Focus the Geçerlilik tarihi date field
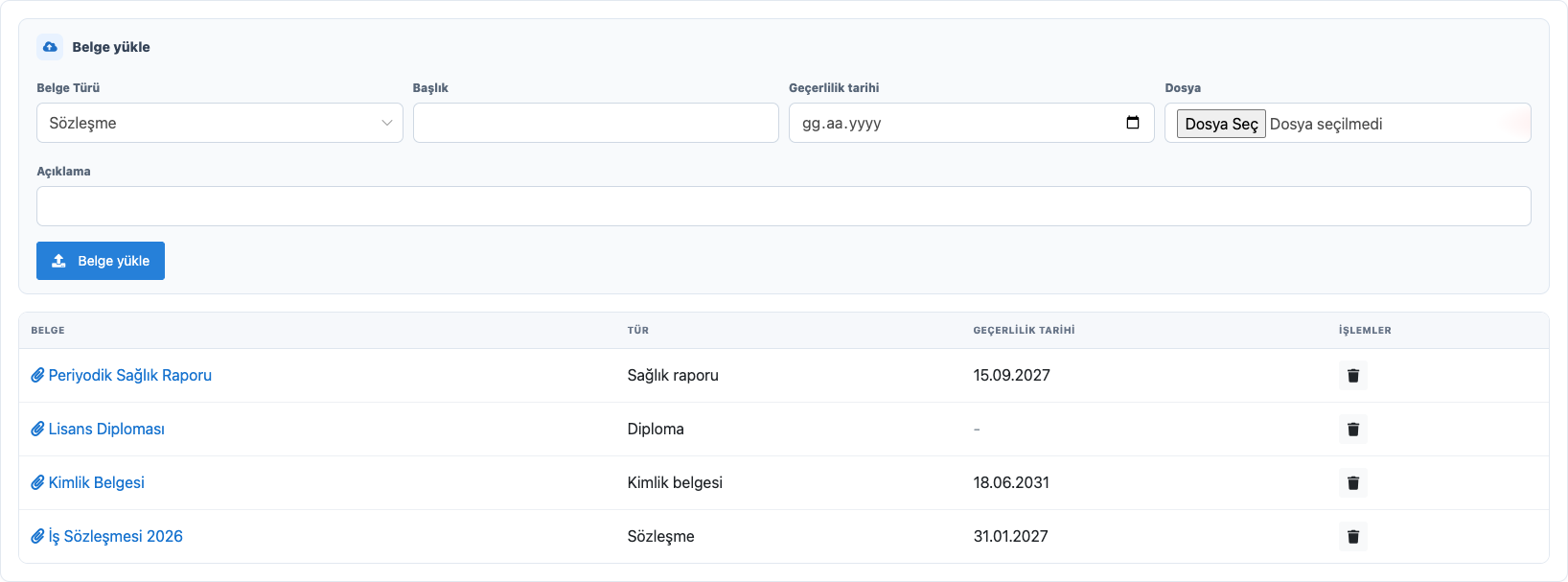Image resolution: width=1568 pixels, height=582 pixels. [x=971, y=123]
